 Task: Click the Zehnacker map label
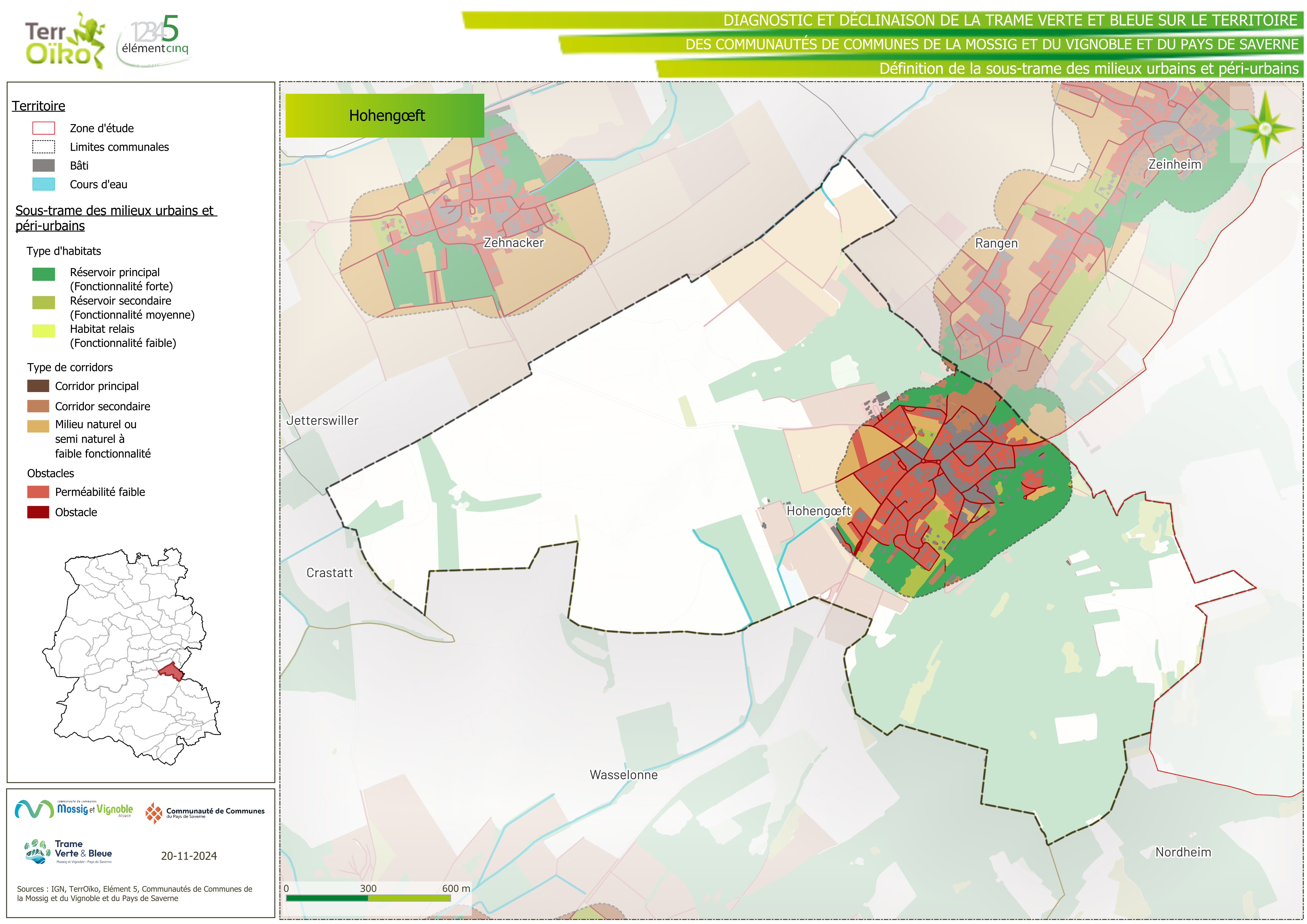pyautogui.click(x=514, y=243)
